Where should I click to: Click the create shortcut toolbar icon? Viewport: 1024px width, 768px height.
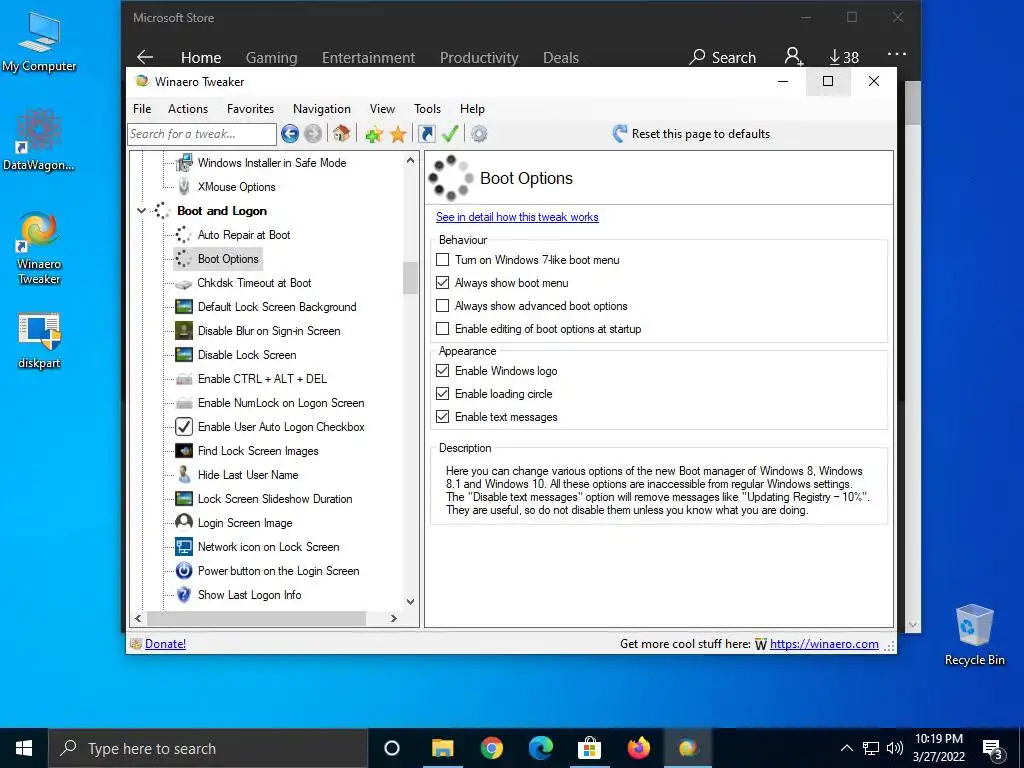(x=426, y=134)
